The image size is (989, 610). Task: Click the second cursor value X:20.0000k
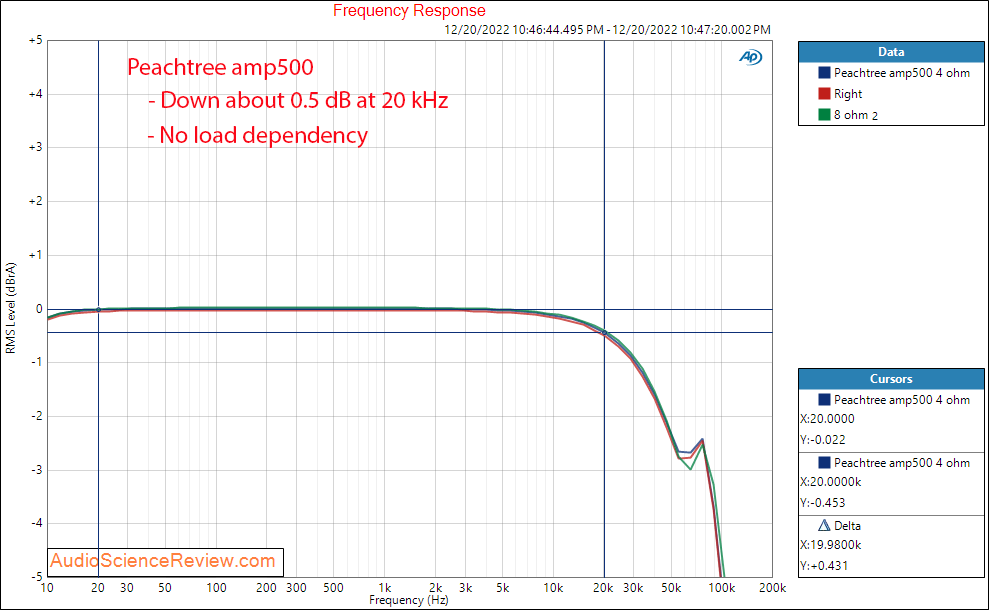click(x=830, y=482)
